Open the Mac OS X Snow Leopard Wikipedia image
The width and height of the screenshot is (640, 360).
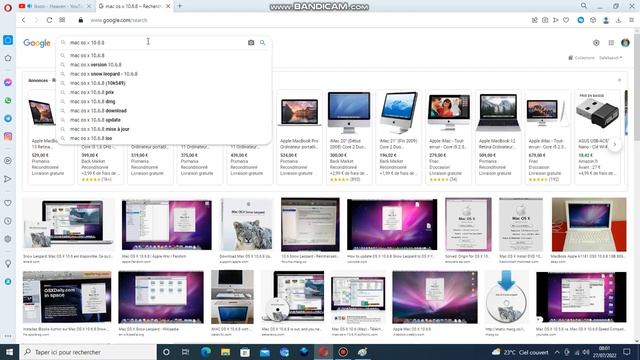pyautogui.click(x=161, y=297)
